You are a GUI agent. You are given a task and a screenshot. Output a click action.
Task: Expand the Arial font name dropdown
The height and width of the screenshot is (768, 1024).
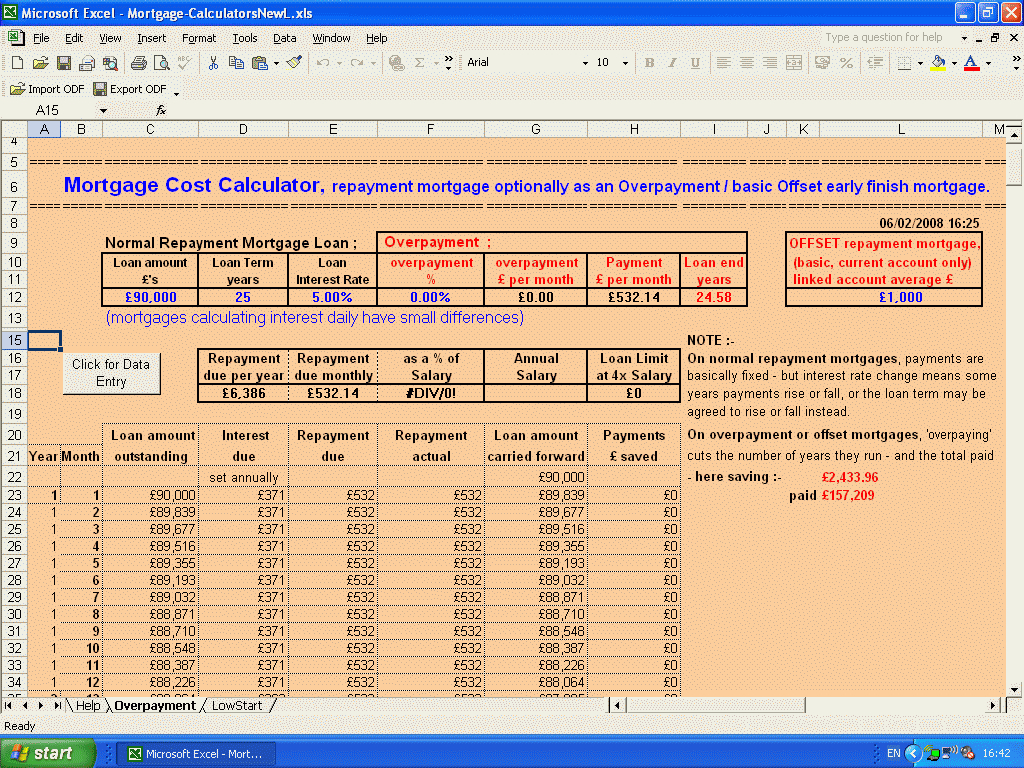tap(586, 63)
